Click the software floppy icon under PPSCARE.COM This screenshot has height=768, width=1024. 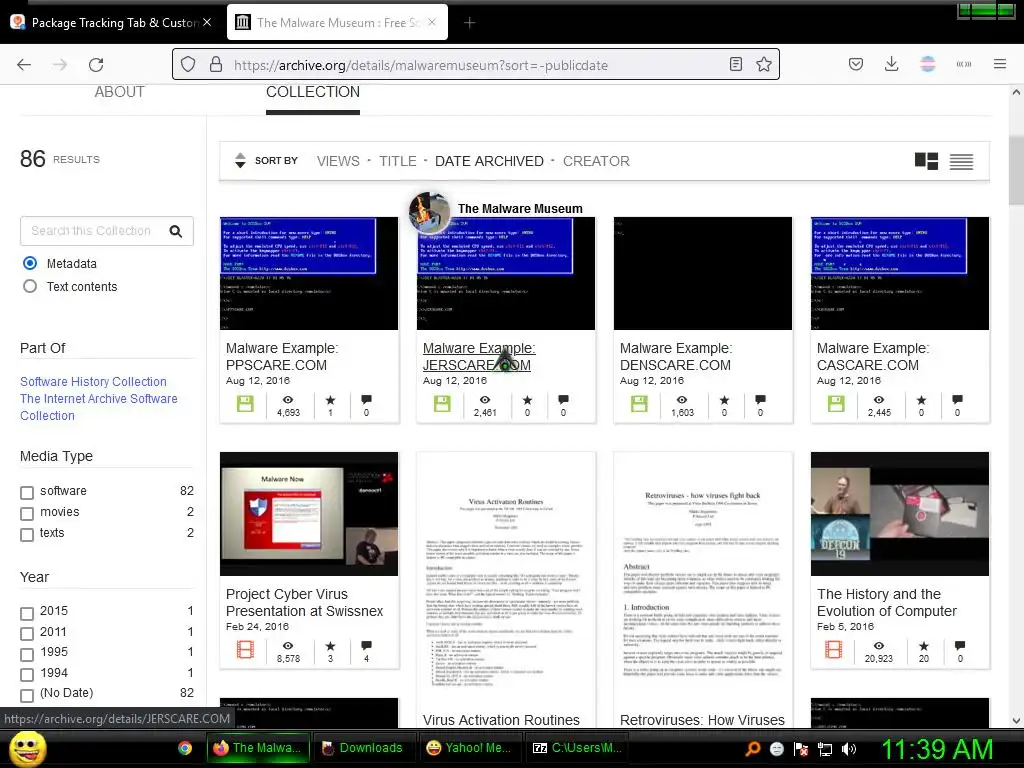point(246,404)
